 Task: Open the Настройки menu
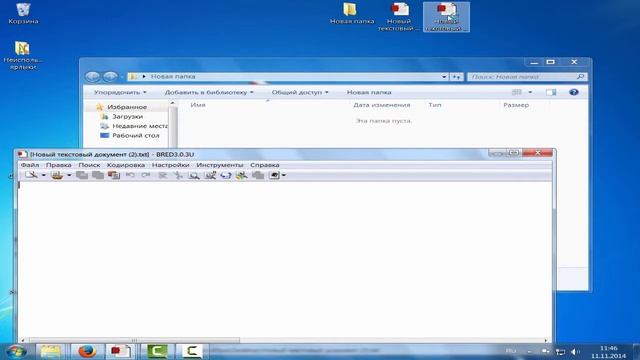coord(171,165)
